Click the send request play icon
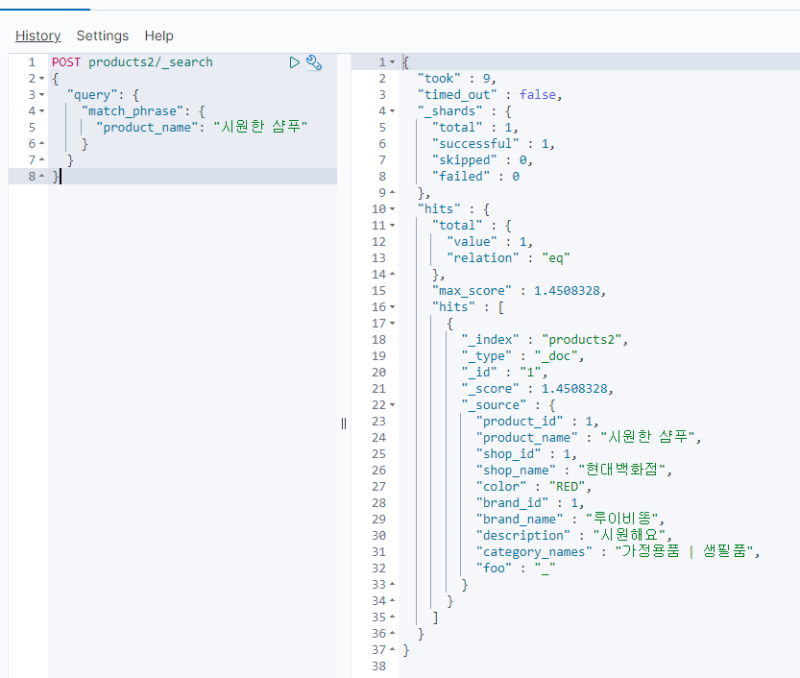Viewport: 800px width, 678px height. pyautogui.click(x=295, y=62)
